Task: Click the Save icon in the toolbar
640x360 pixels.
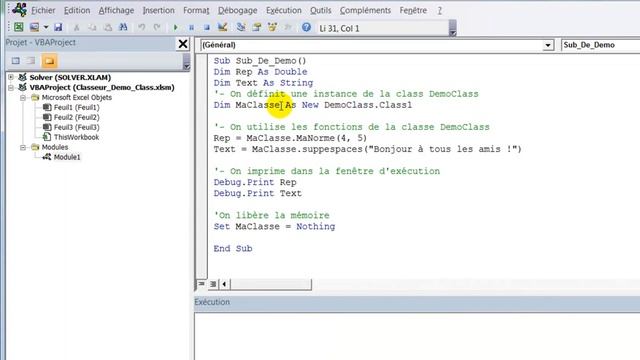Action: (x=58, y=27)
